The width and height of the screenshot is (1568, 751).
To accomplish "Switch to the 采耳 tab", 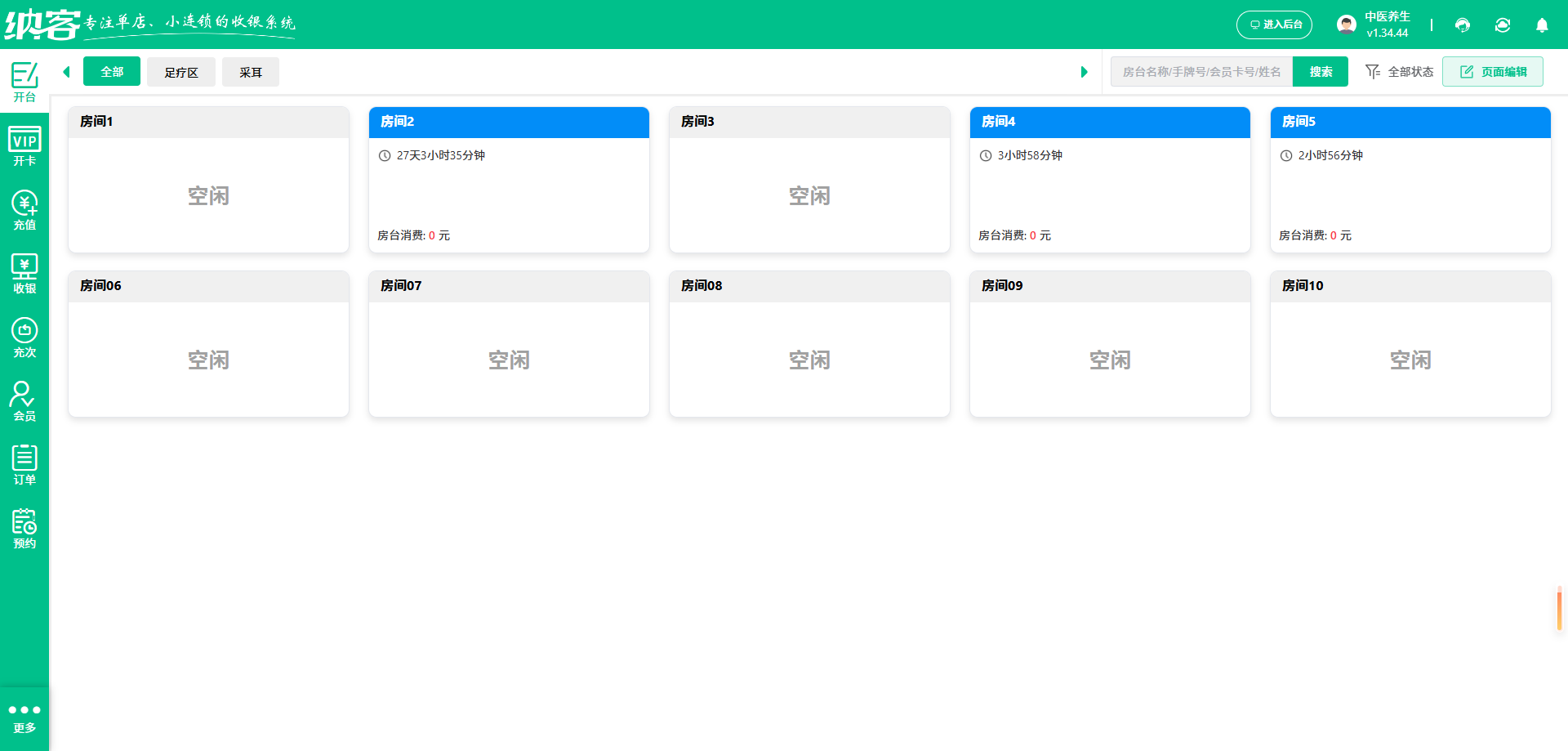I will pos(251,71).
